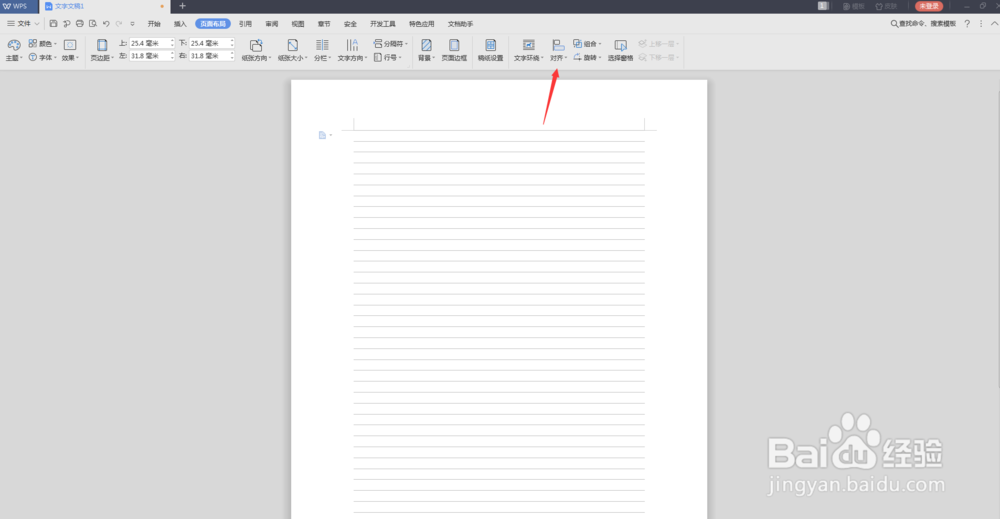Open the 分栏 columns menu
Image resolution: width=1000 pixels, height=519 pixels.
click(322, 50)
